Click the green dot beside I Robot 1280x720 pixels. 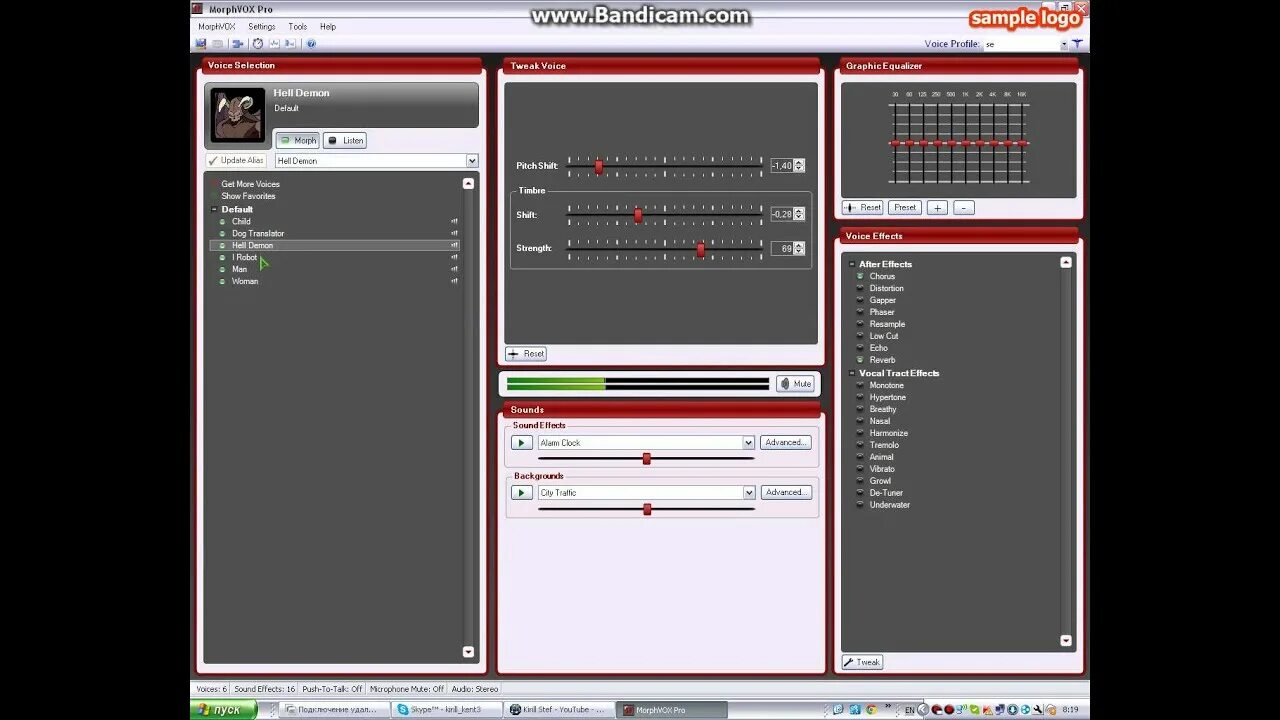click(223, 258)
